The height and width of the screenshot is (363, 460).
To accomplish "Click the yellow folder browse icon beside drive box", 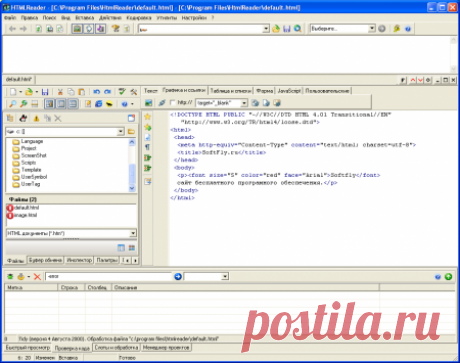I will point(131,131).
